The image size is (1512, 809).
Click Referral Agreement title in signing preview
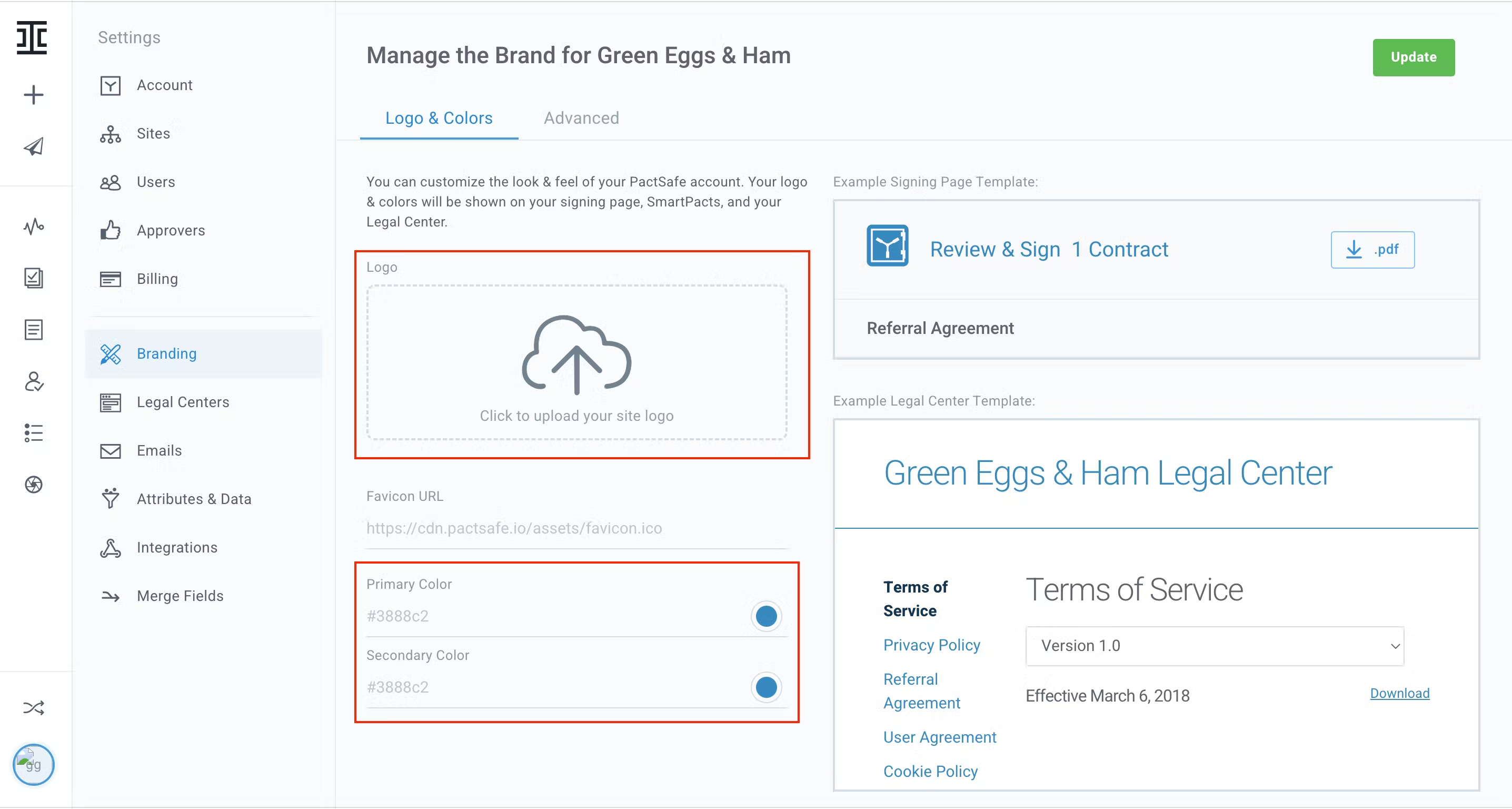[x=940, y=328]
